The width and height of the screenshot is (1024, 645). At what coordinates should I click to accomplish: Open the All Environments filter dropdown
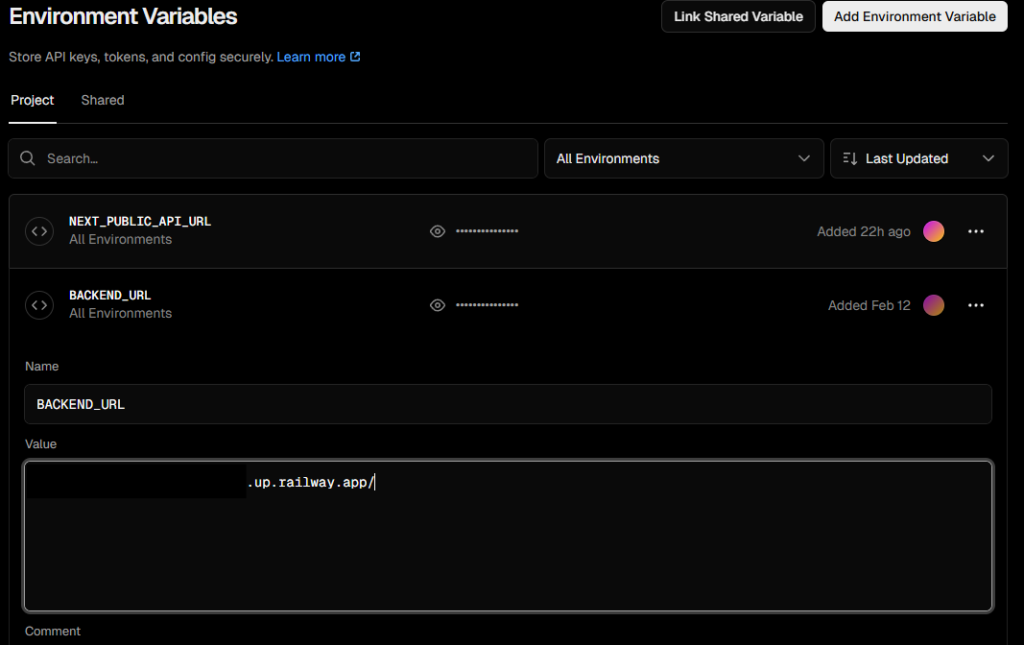click(x=683, y=158)
